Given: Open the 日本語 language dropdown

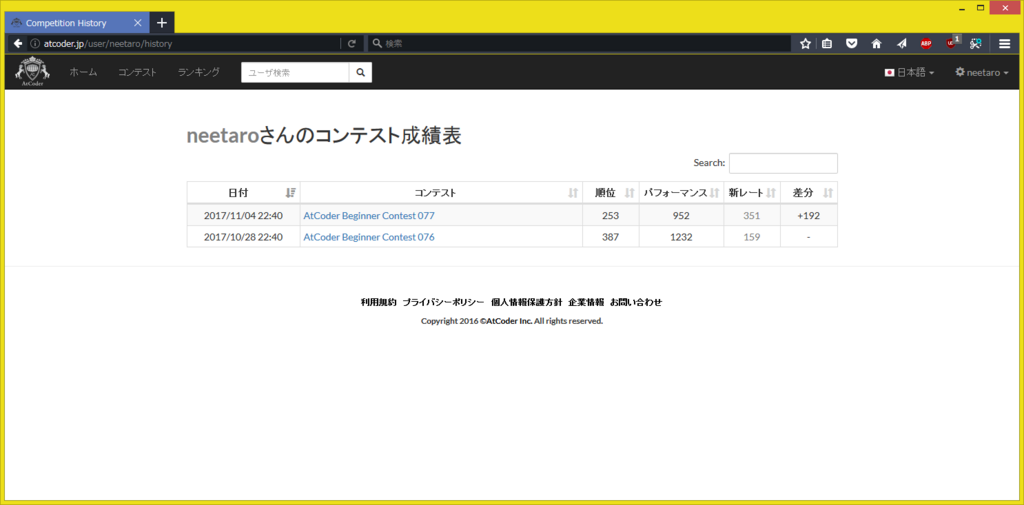Looking at the screenshot, I should coord(909,73).
